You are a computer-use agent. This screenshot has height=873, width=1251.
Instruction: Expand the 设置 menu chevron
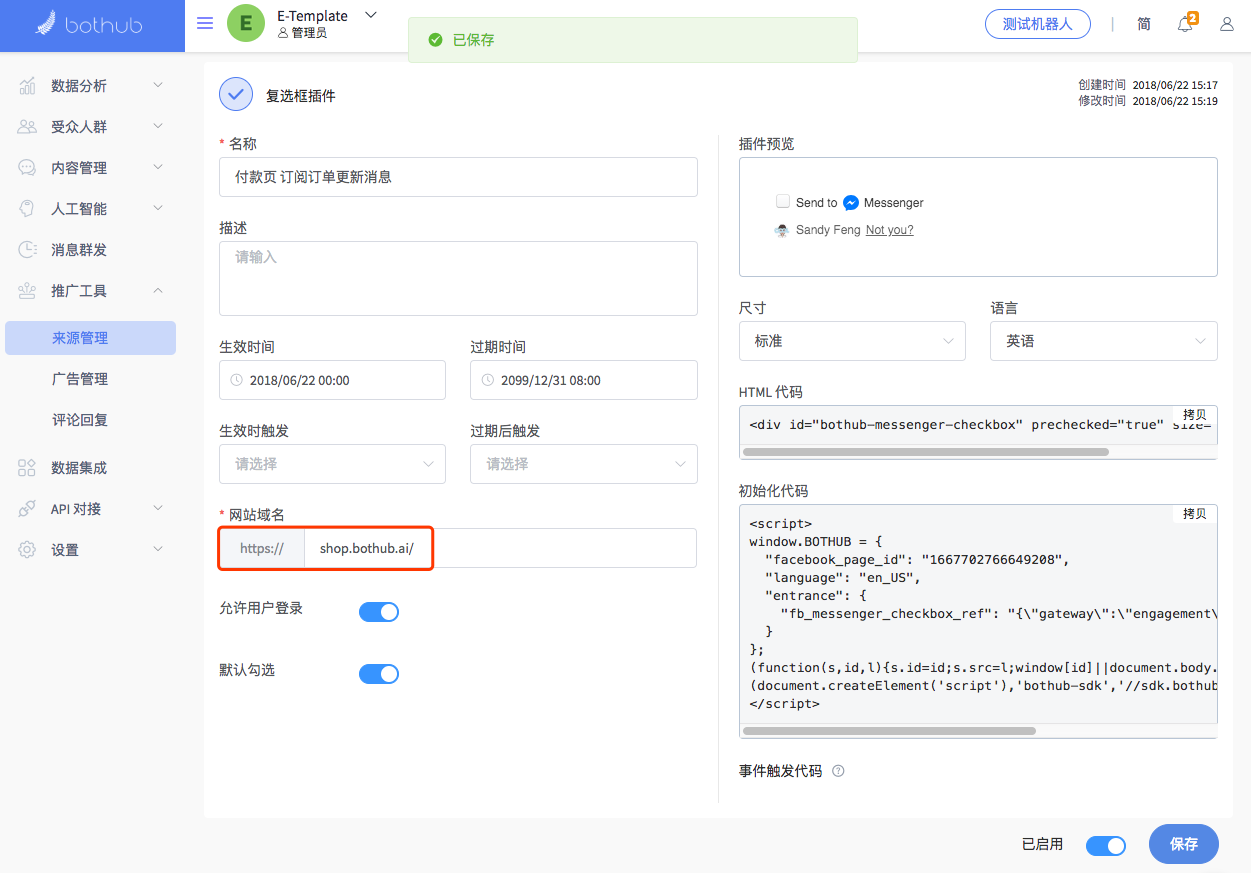point(158,550)
